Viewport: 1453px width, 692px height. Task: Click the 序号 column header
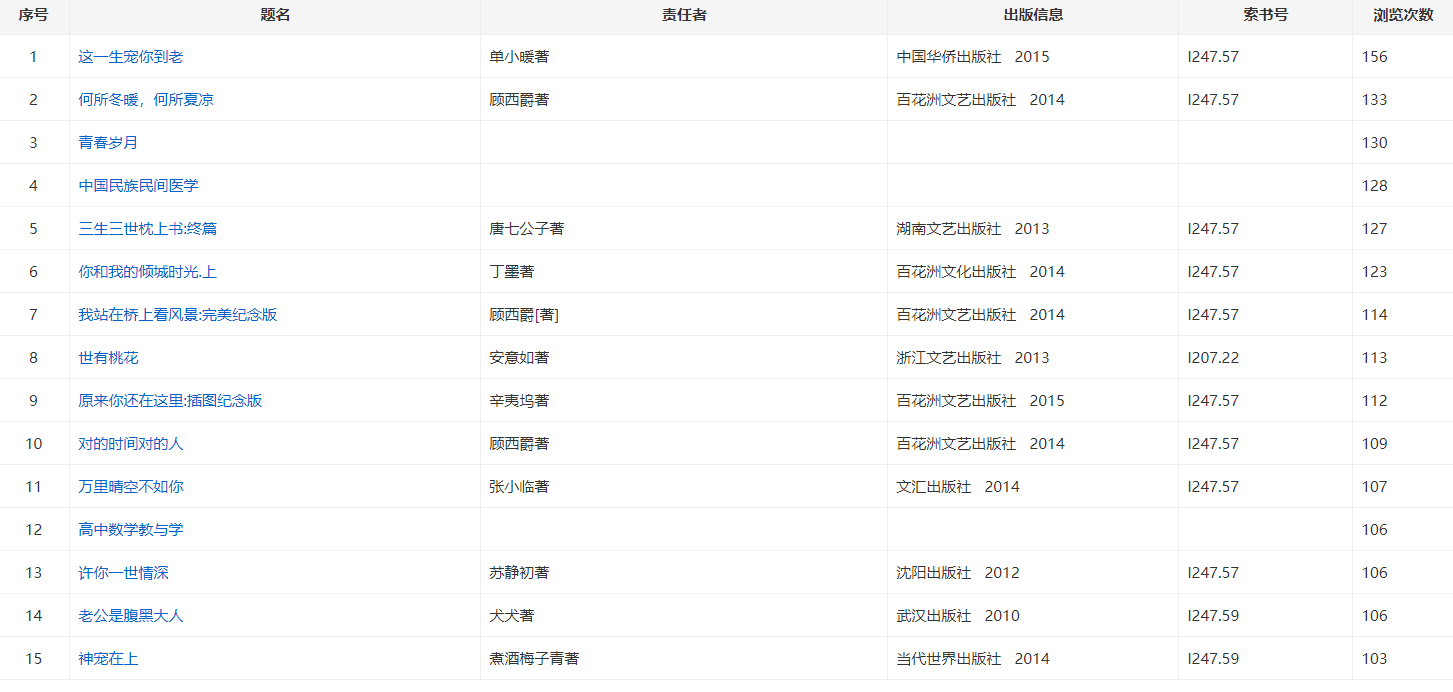point(33,15)
